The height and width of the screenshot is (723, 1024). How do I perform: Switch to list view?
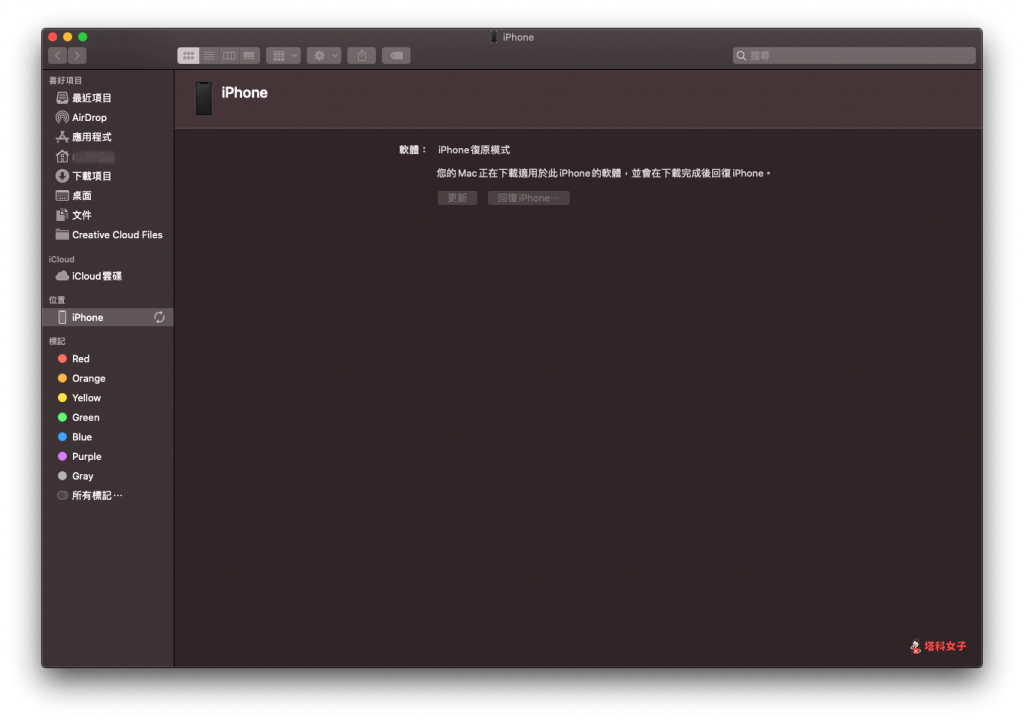click(x=209, y=56)
